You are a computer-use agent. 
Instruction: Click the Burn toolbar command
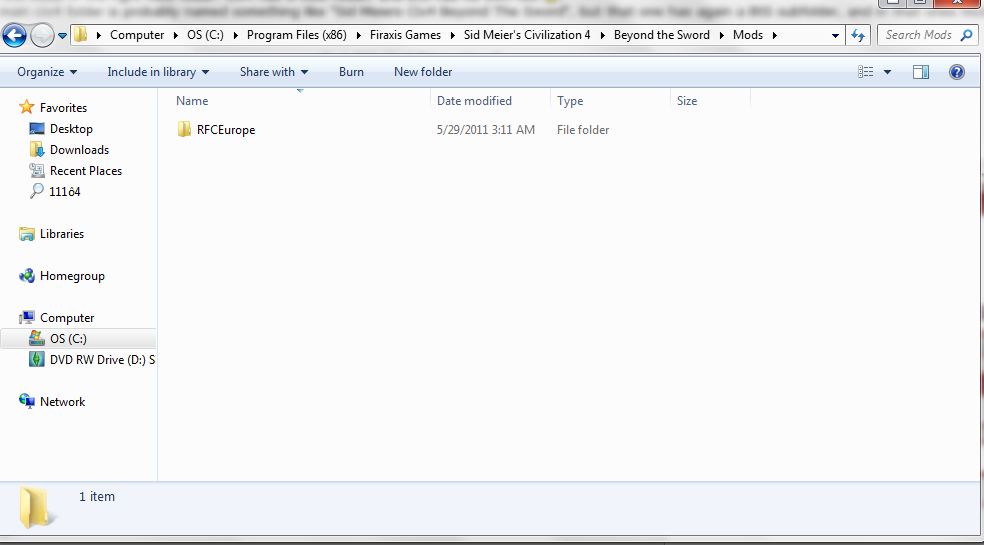coord(351,72)
